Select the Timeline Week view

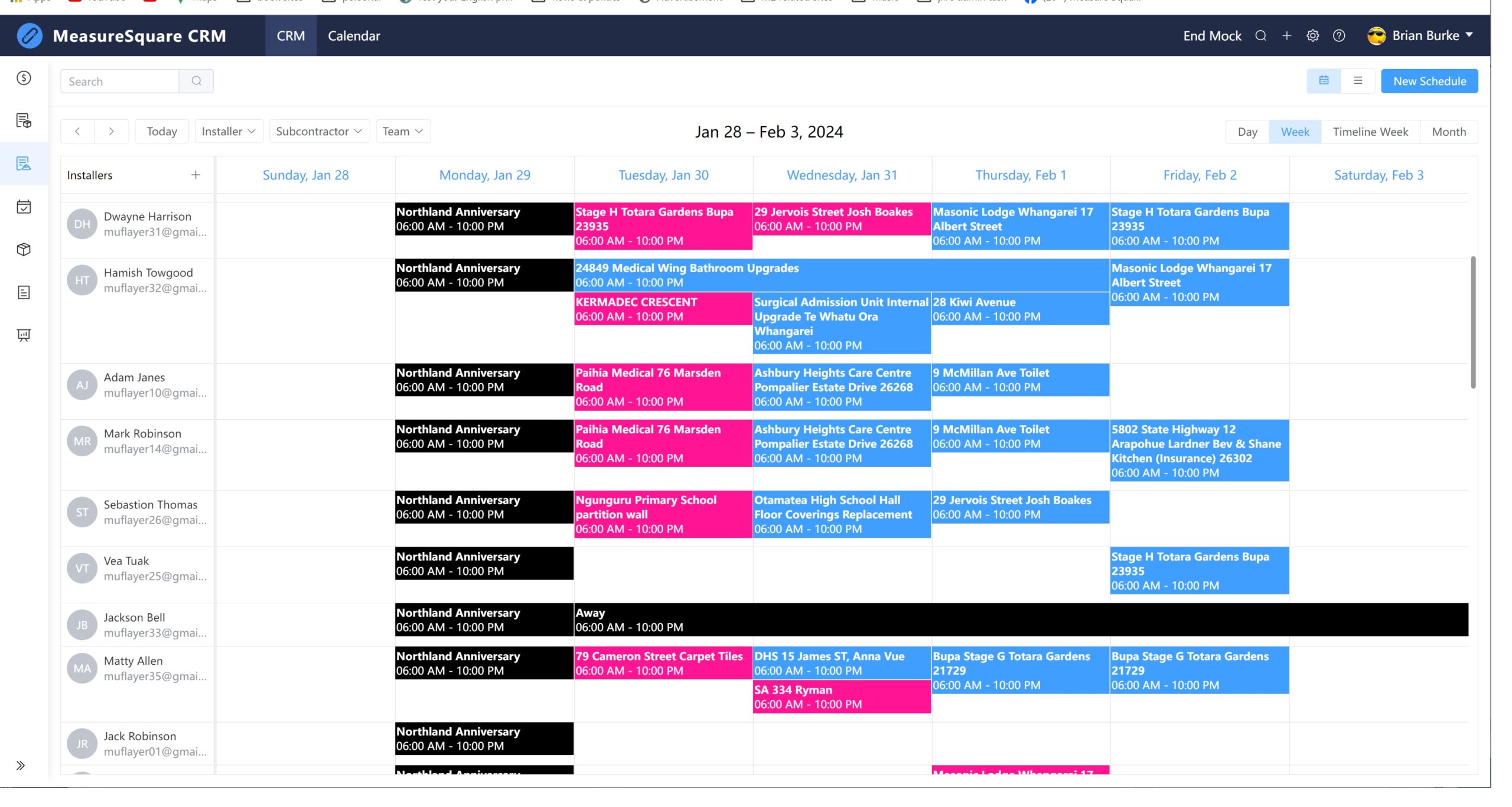(1370, 132)
